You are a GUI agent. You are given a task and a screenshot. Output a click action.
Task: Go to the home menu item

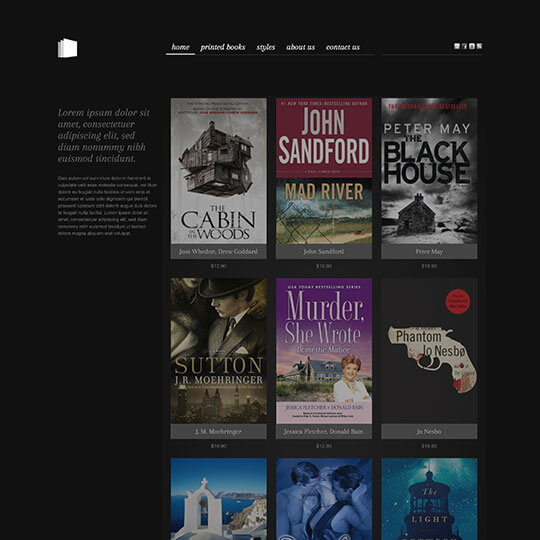tap(180, 47)
